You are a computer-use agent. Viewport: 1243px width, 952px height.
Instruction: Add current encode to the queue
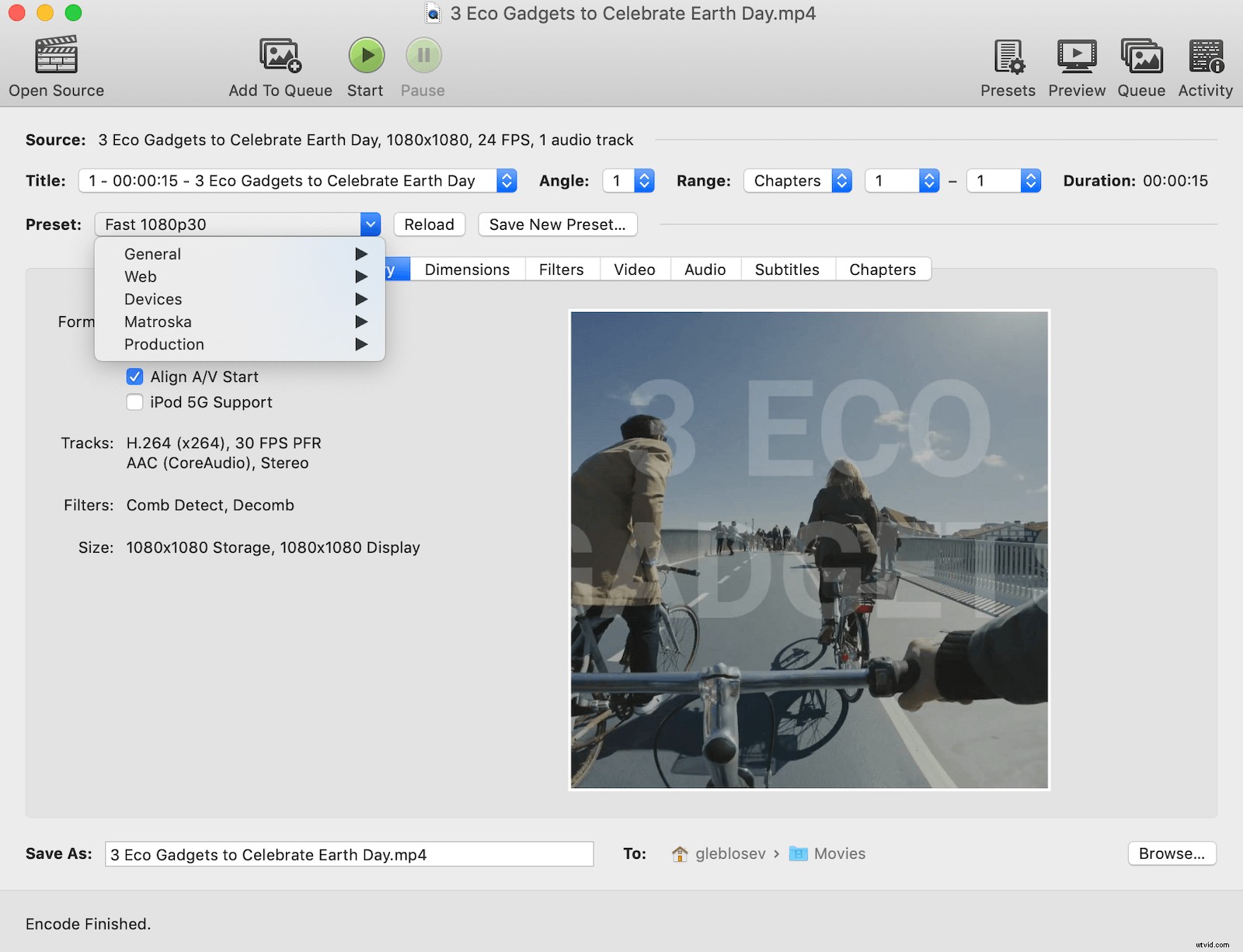click(279, 62)
